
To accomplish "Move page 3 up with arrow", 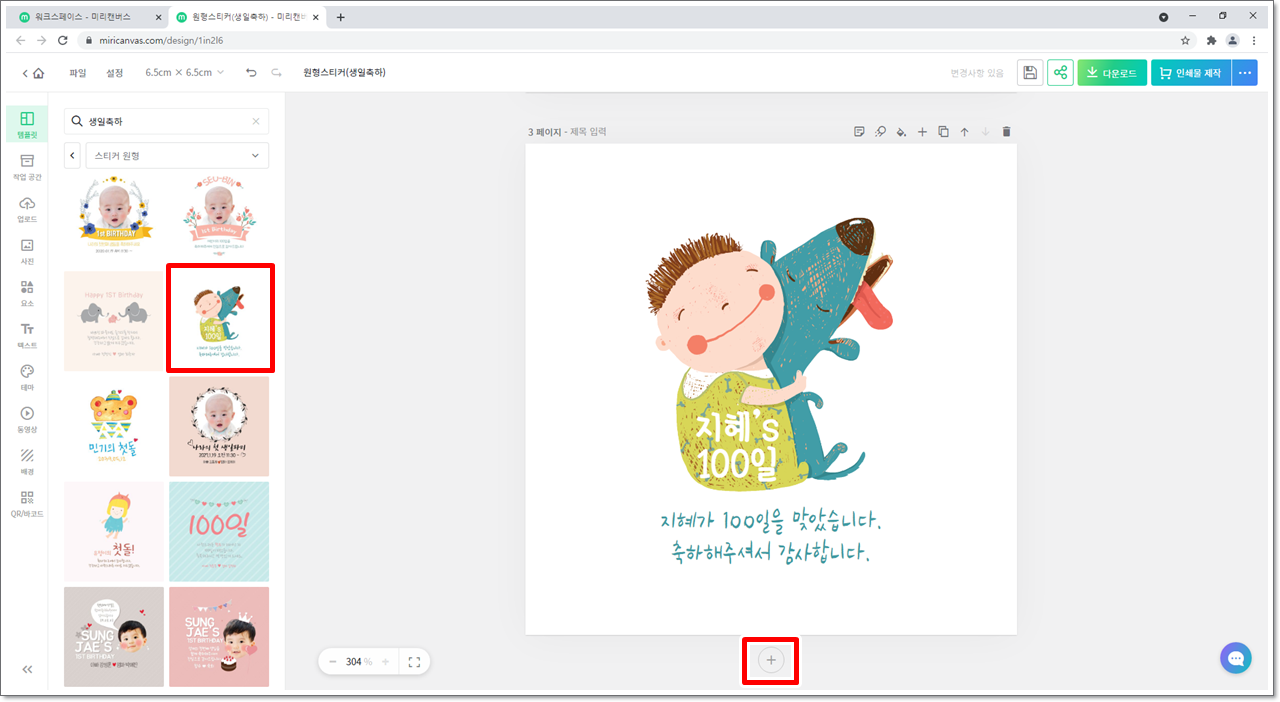I will coord(964,131).
